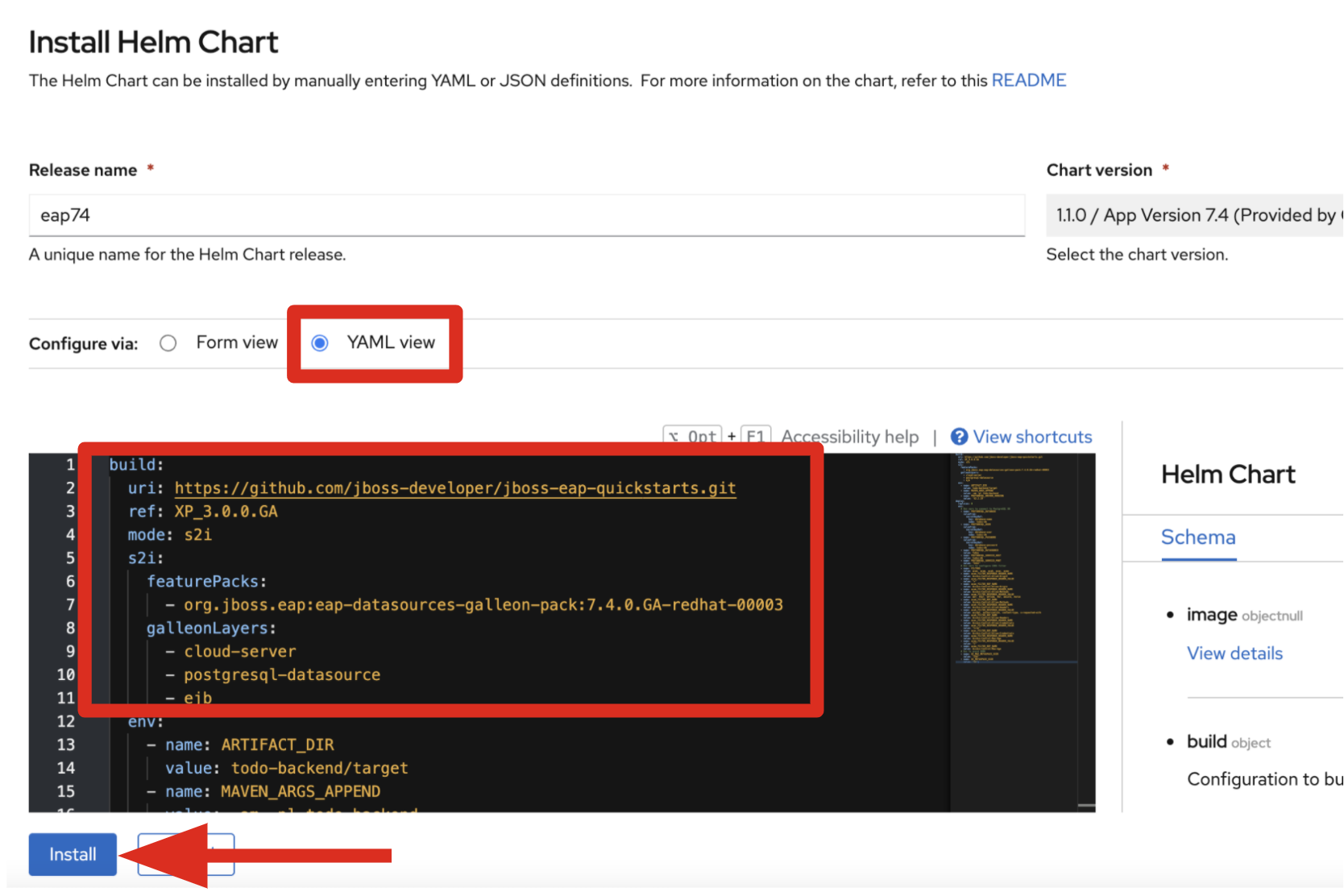Click Accessibility help above the editor
Screen dimensions: 1344x896
pyautogui.click(x=849, y=436)
